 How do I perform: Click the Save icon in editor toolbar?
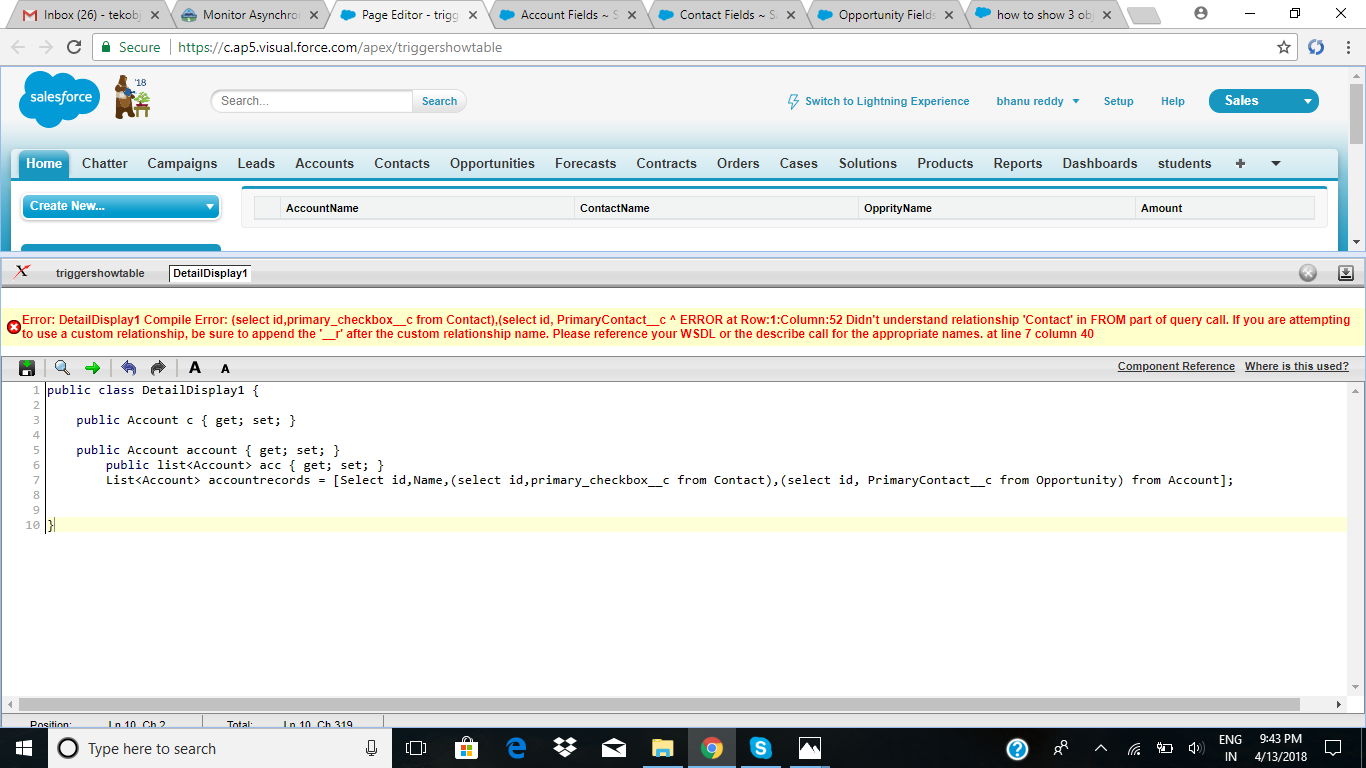(x=27, y=368)
